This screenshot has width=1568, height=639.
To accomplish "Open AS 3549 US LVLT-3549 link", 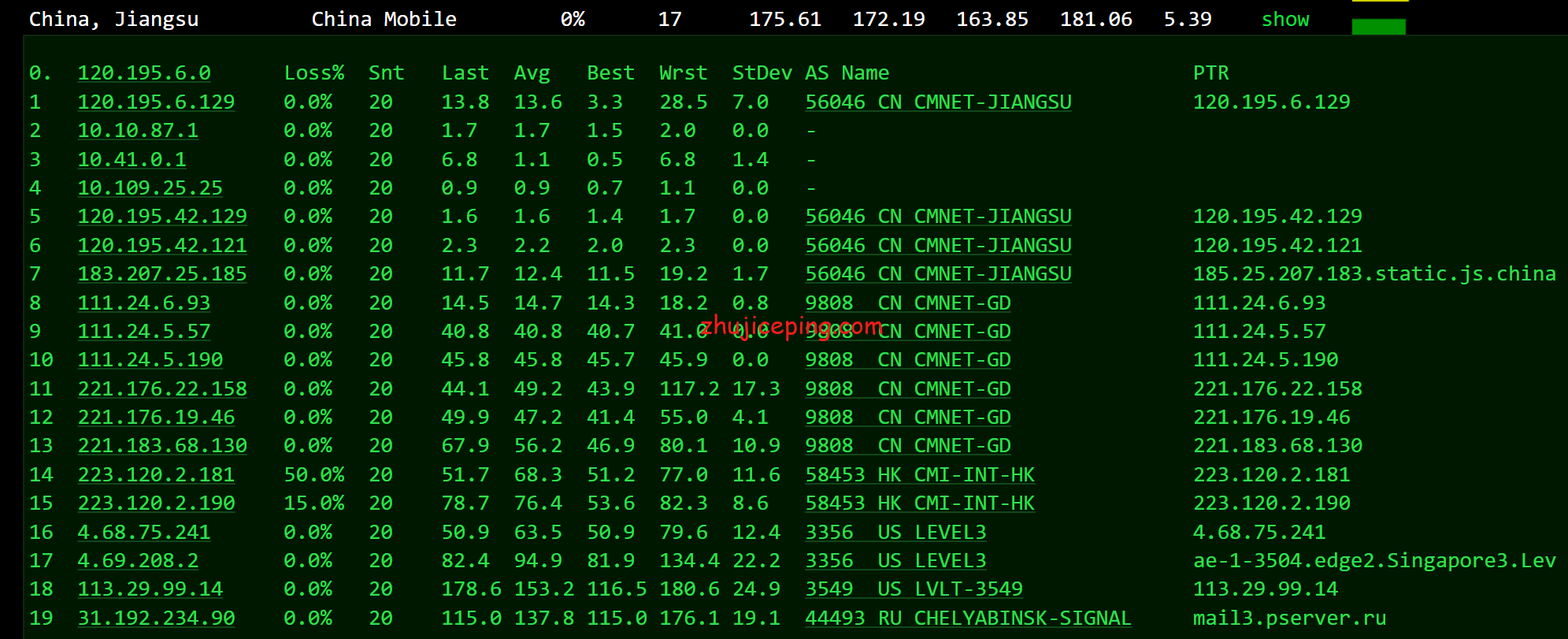I will (914, 589).
